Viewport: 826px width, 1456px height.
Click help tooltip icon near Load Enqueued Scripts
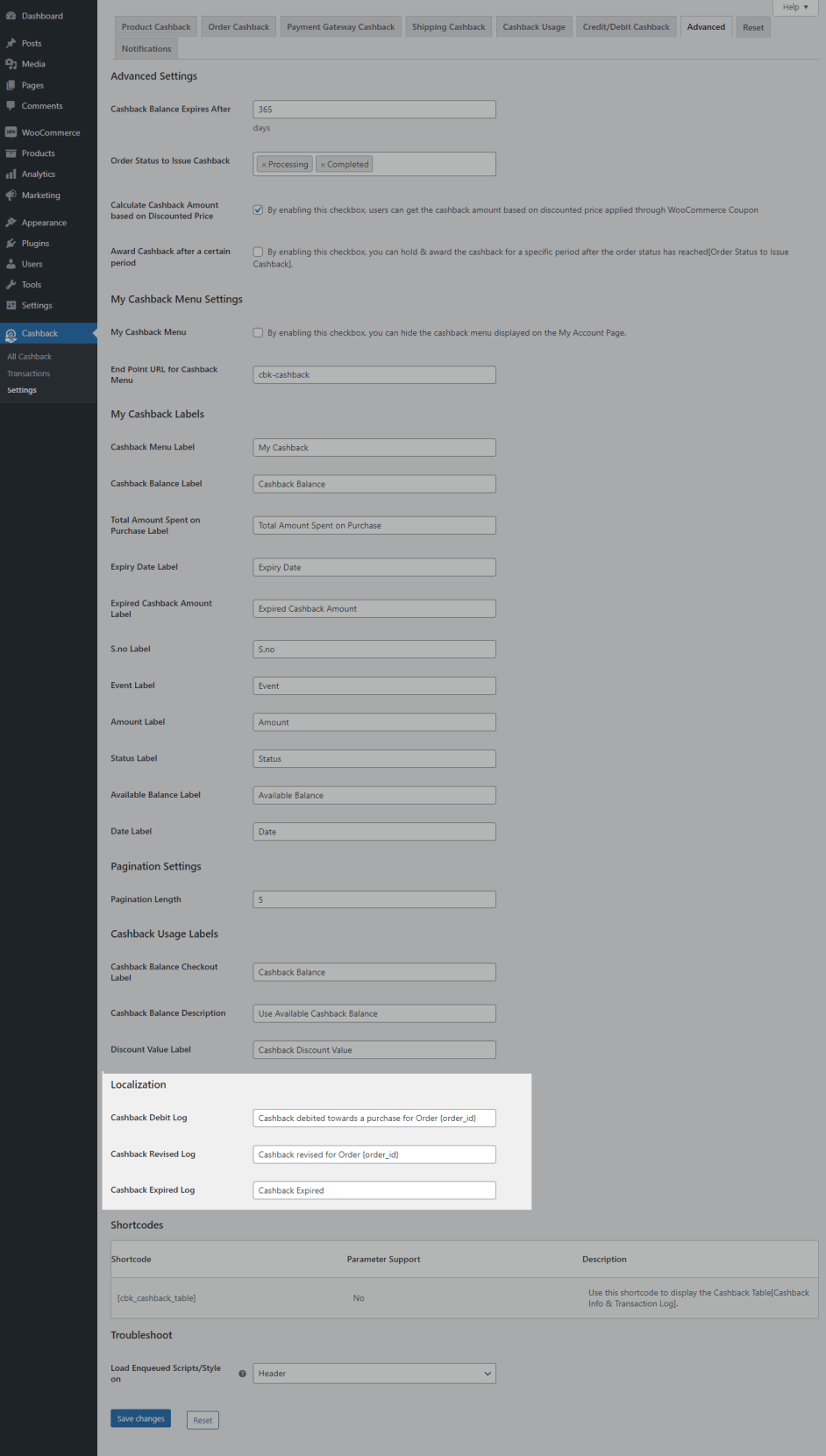coord(242,1374)
